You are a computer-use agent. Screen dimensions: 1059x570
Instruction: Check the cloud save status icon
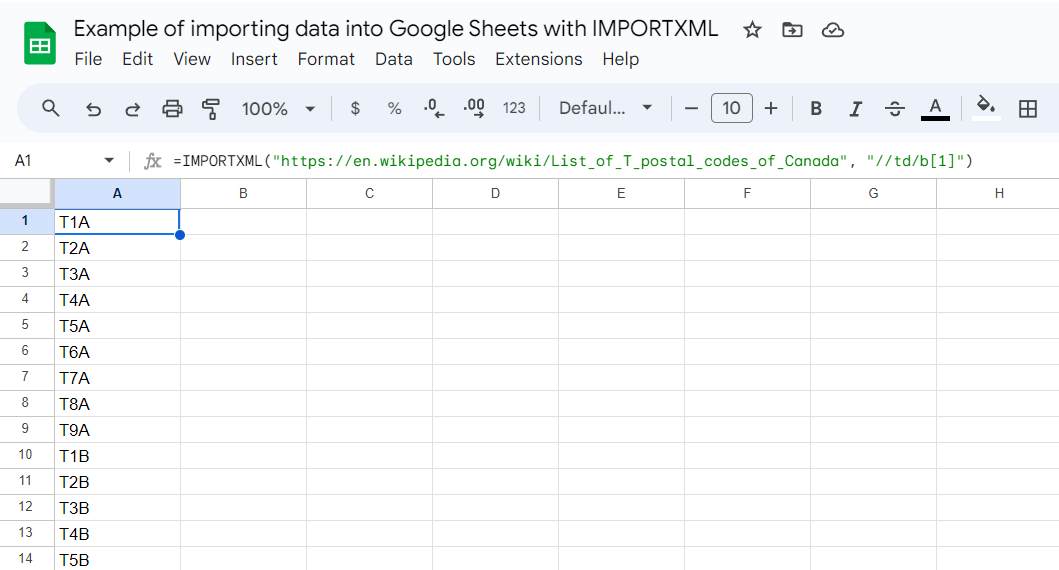(833, 30)
